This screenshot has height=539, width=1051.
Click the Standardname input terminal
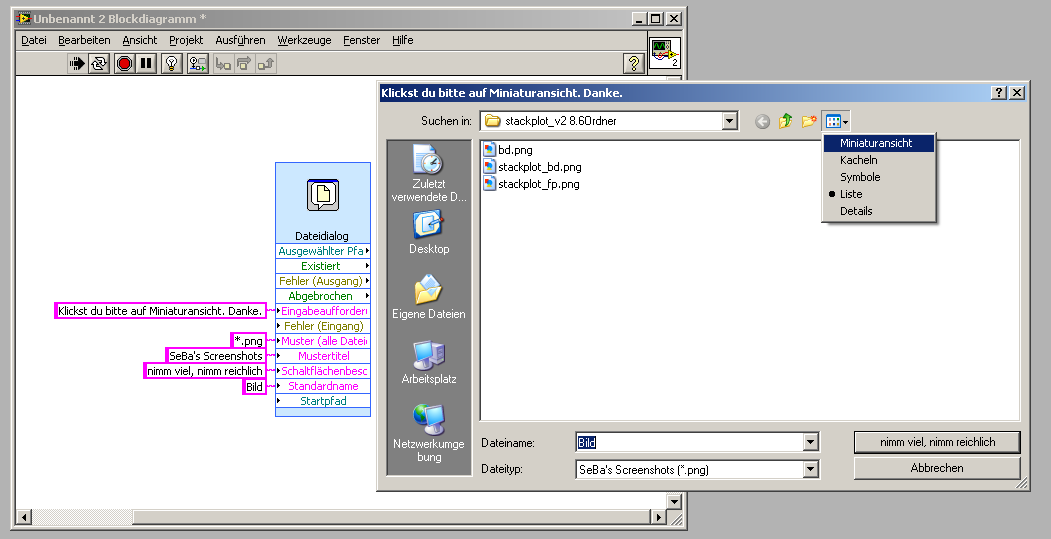click(322, 386)
